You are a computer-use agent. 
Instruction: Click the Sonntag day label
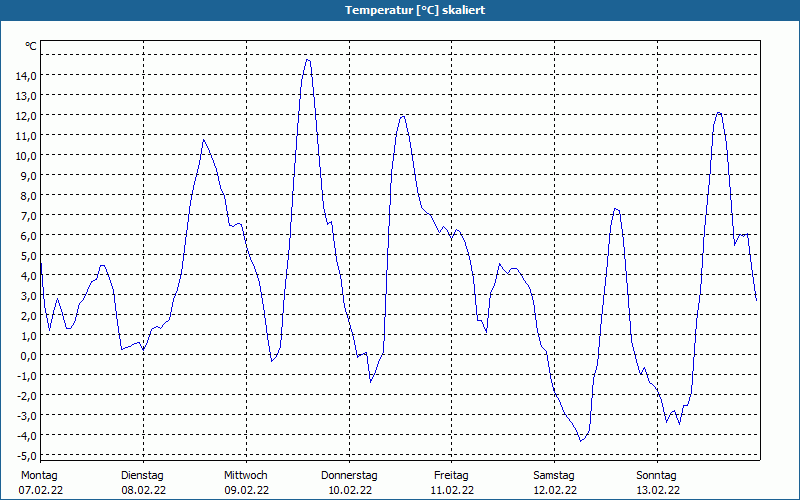pyautogui.click(x=657, y=476)
